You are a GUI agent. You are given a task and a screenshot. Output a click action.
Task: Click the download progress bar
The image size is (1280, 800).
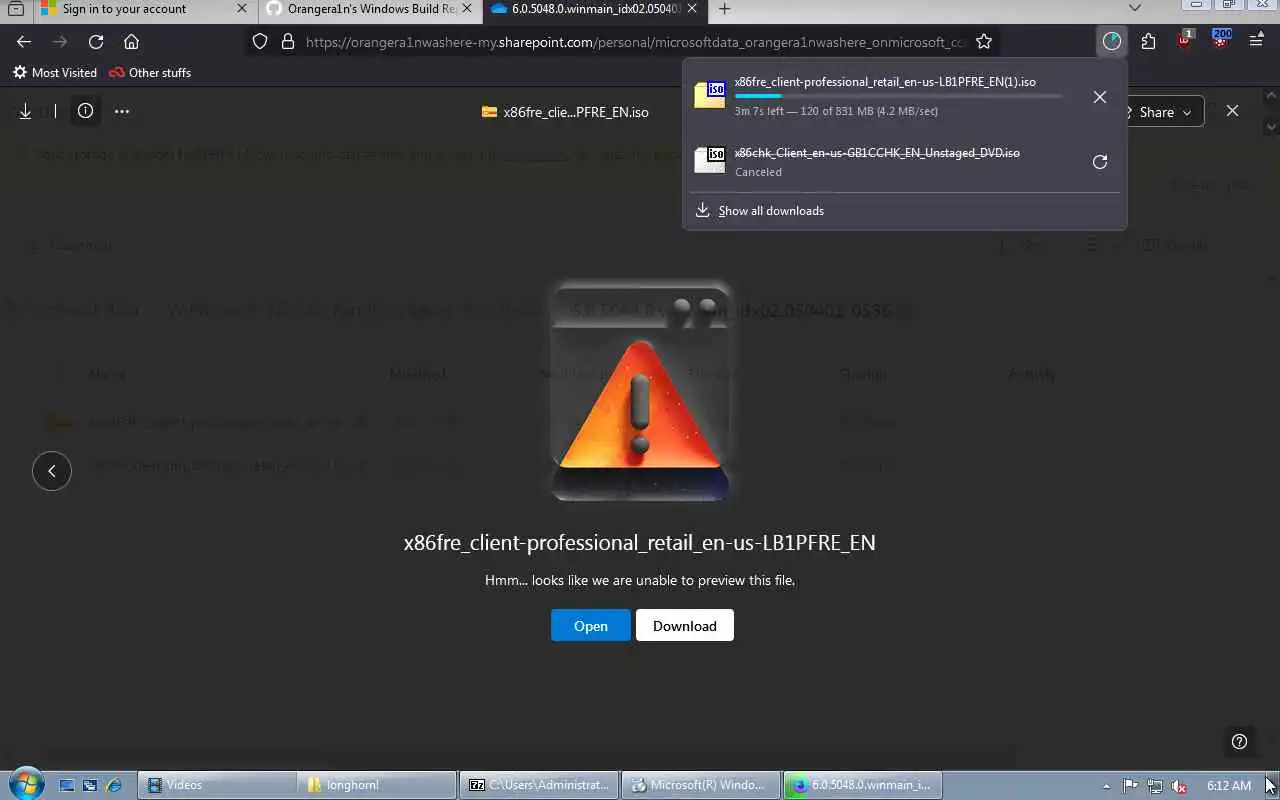898,97
